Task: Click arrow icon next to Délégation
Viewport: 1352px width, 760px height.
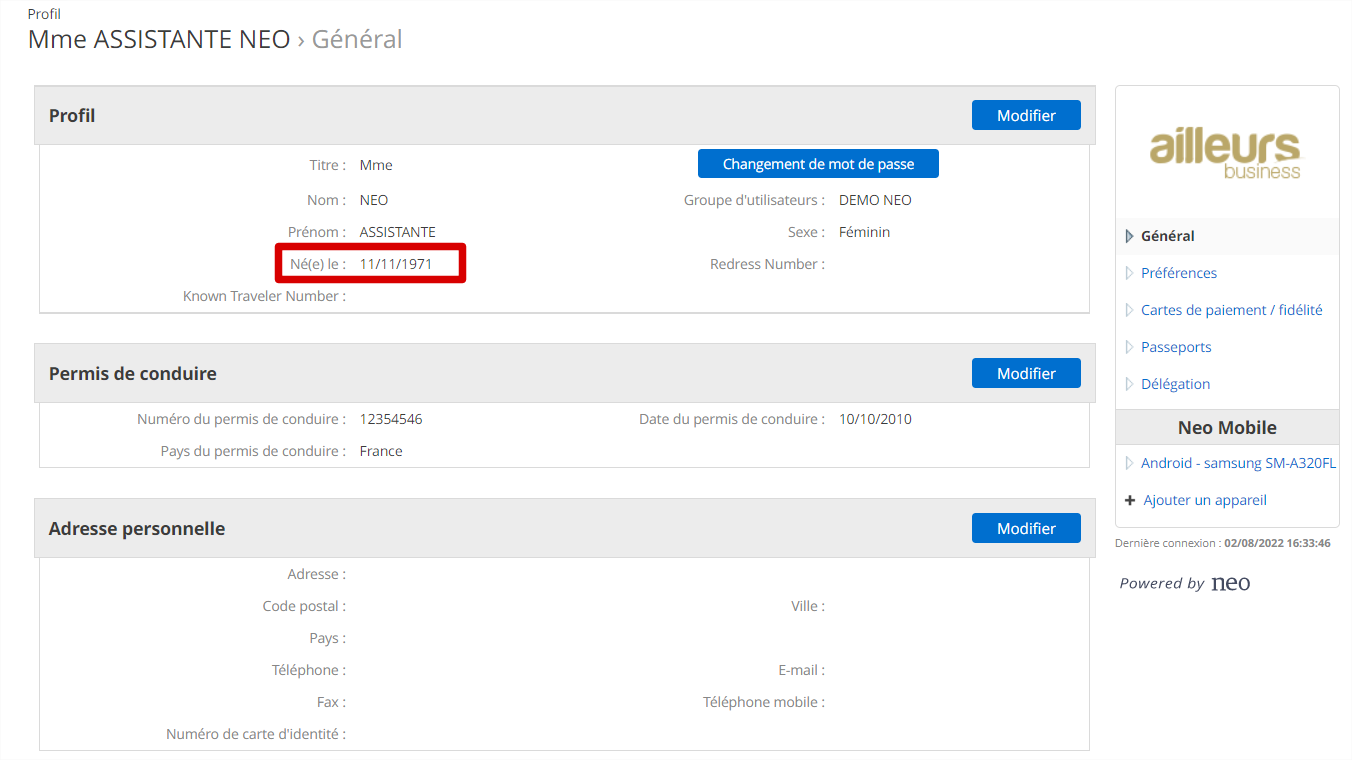Action: pyautogui.click(x=1130, y=384)
